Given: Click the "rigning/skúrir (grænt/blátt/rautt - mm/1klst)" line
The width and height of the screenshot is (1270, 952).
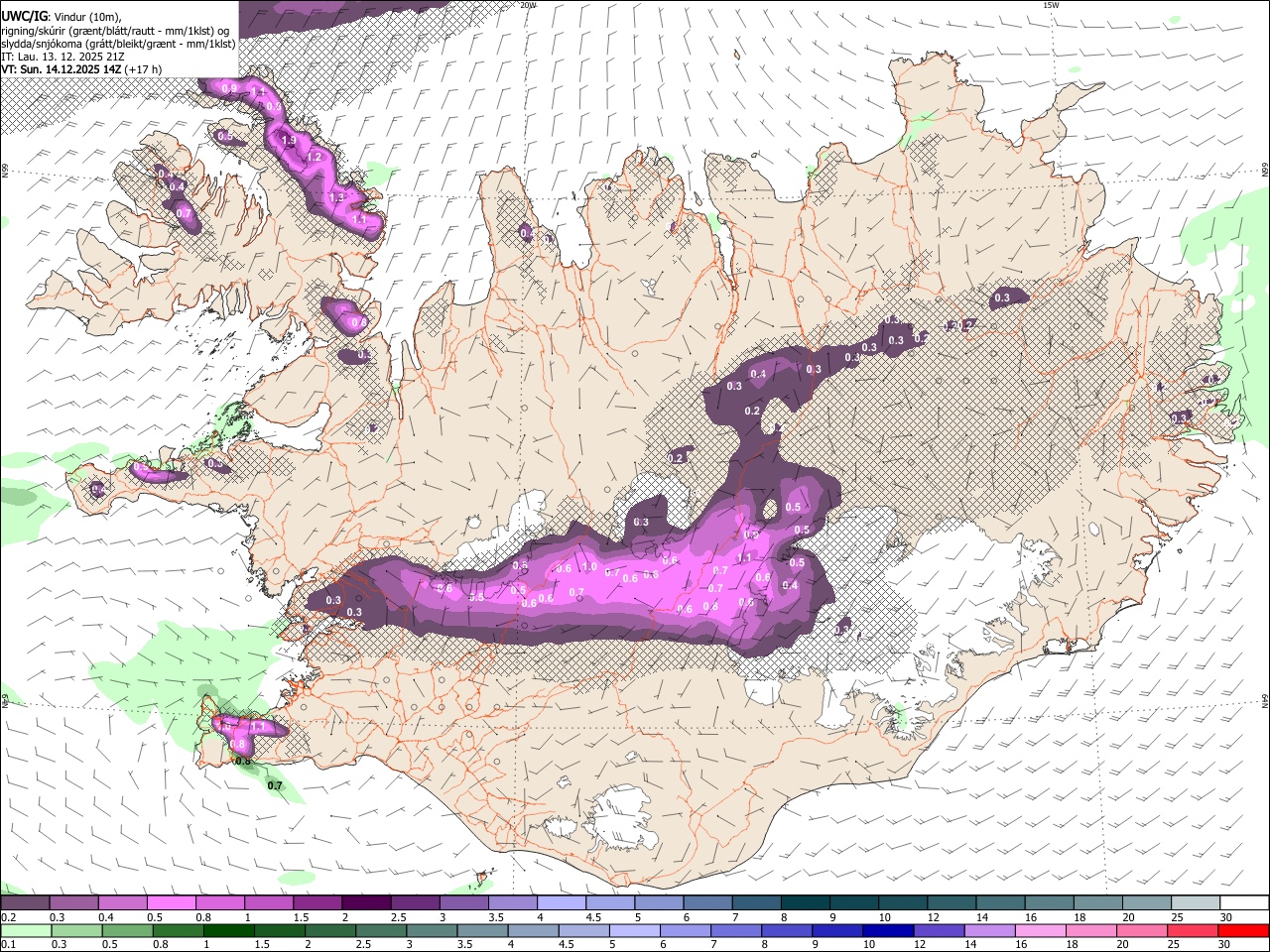Looking at the screenshot, I should (x=114, y=31).
